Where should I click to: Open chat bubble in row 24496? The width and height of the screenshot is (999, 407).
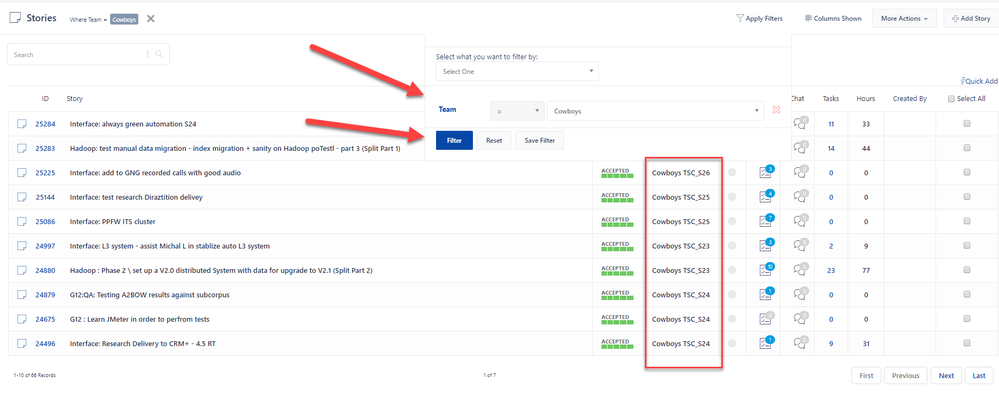[800, 343]
